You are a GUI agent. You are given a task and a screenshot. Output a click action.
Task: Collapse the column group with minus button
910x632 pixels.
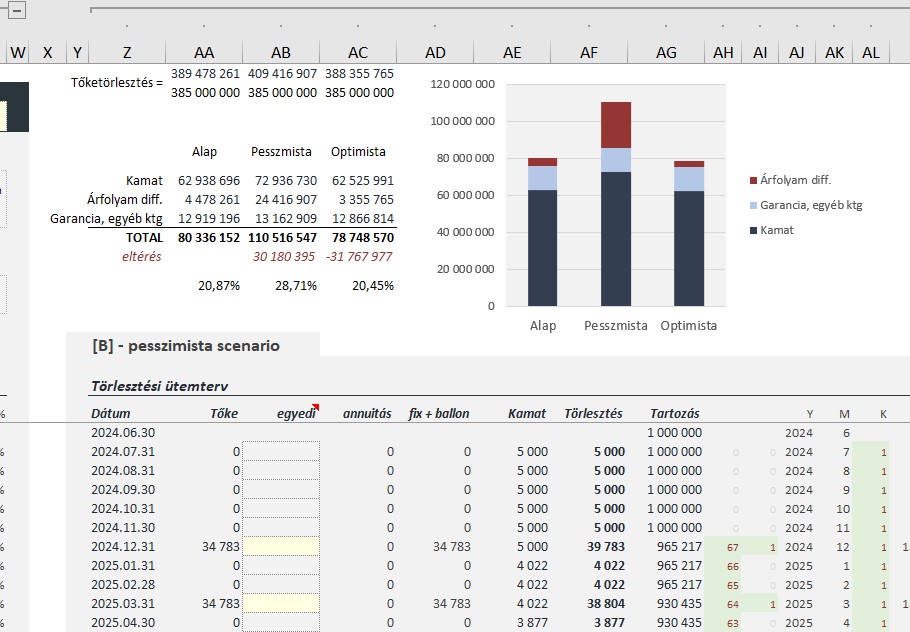17,10
